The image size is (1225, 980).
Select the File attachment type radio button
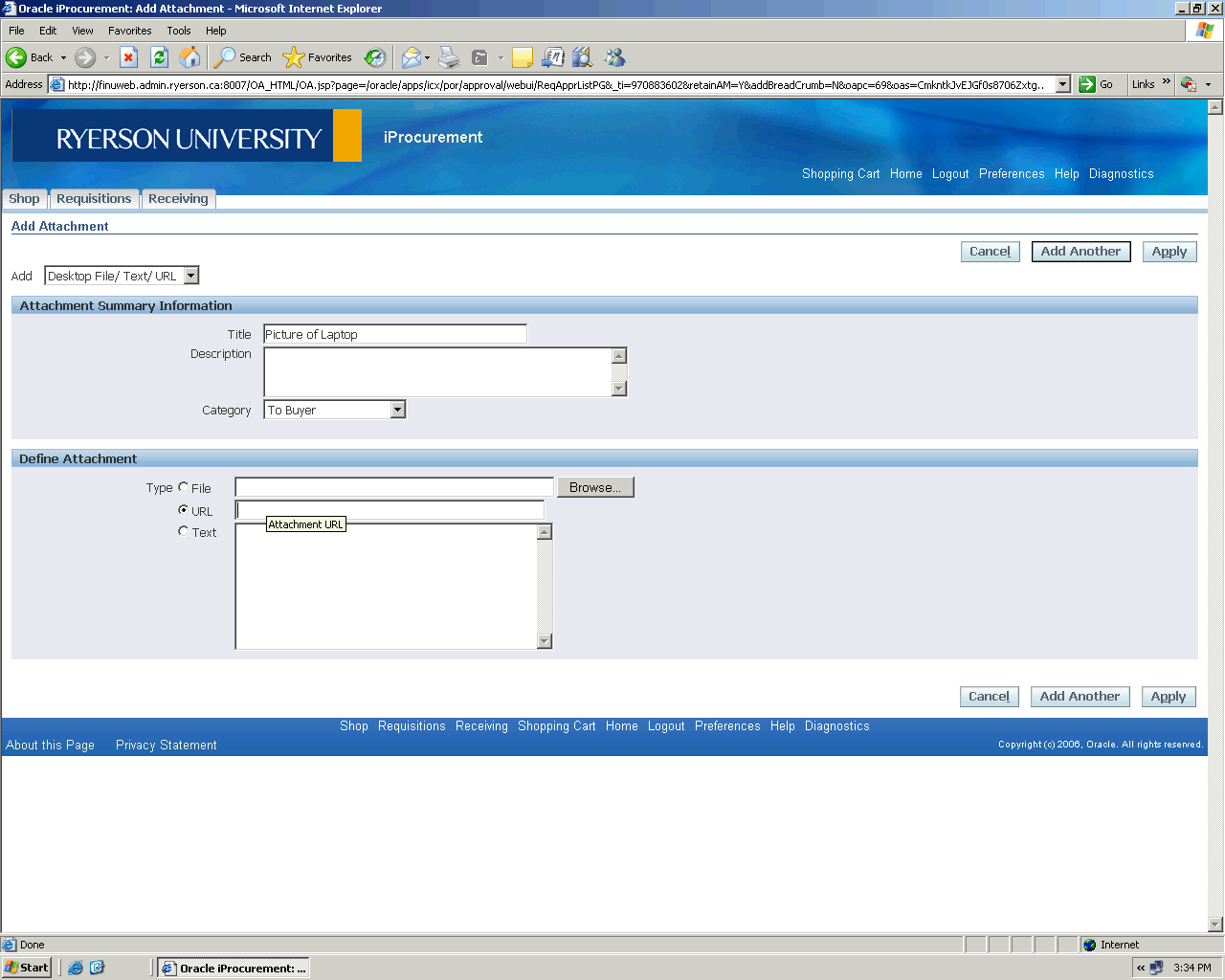[183, 487]
